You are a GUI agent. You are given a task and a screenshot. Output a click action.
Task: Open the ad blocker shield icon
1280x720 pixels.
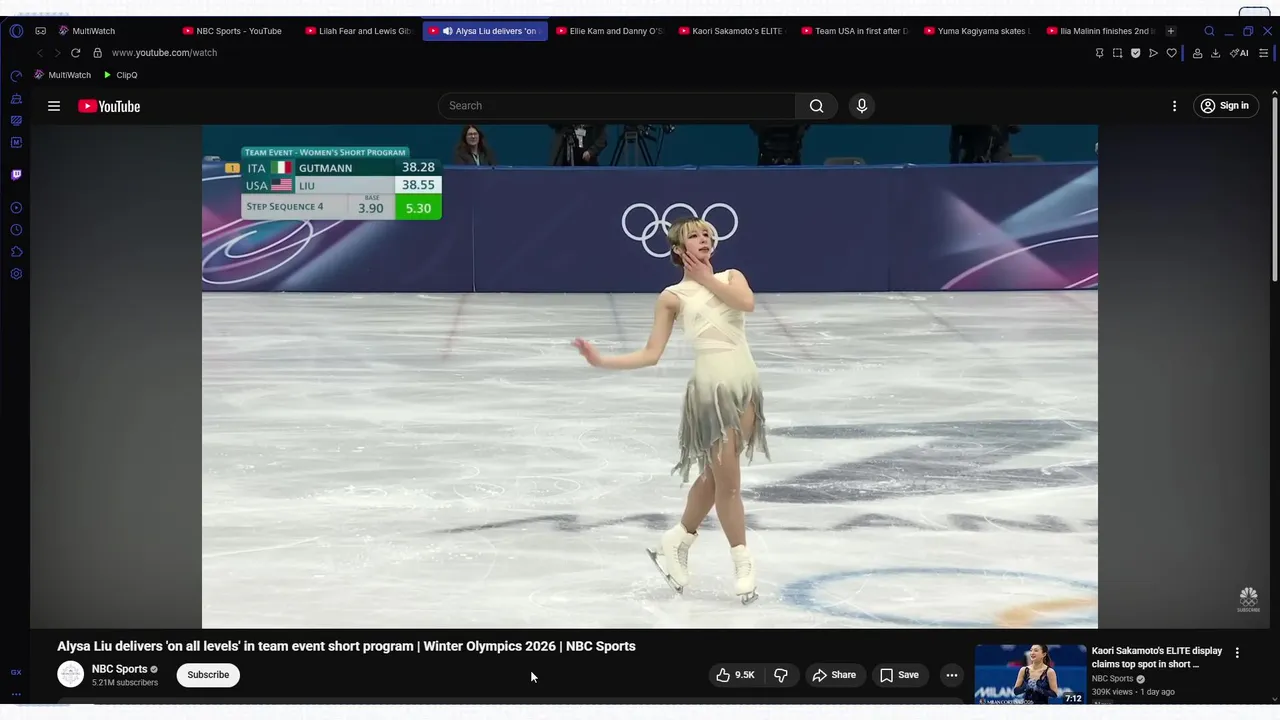click(x=1135, y=53)
